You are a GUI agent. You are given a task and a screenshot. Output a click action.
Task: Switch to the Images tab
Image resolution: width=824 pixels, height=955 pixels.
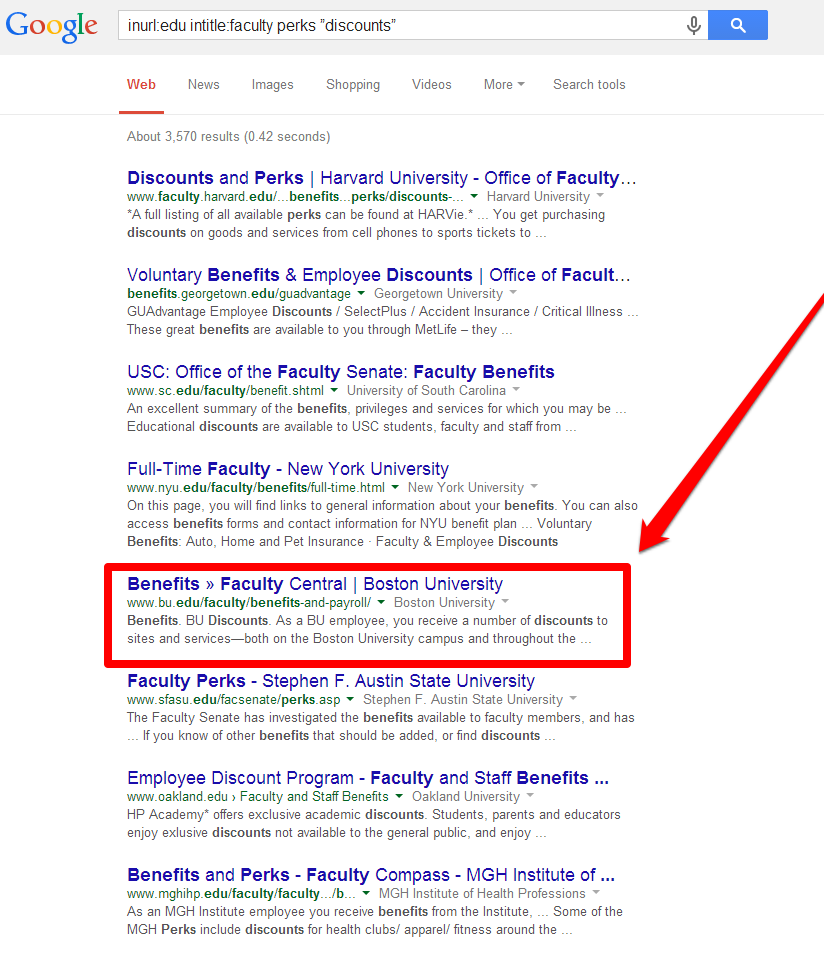click(x=272, y=85)
